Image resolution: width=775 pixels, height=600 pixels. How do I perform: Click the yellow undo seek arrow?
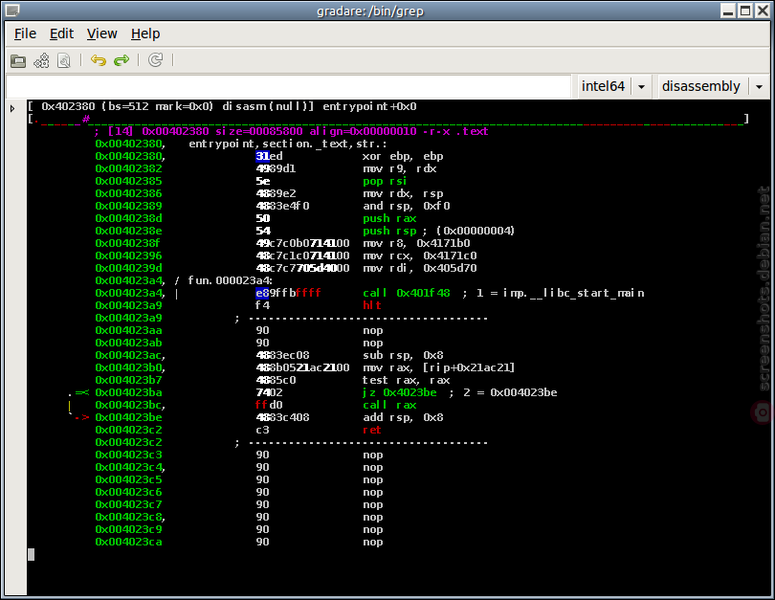tap(98, 60)
